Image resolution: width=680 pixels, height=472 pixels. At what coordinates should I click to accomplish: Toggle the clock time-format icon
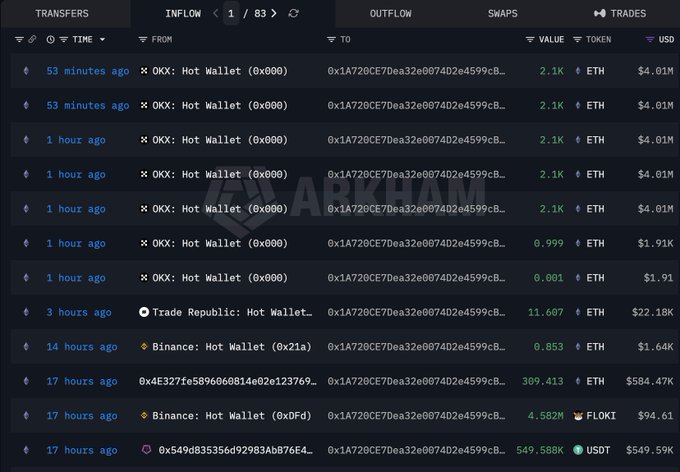pyautogui.click(x=50, y=39)
